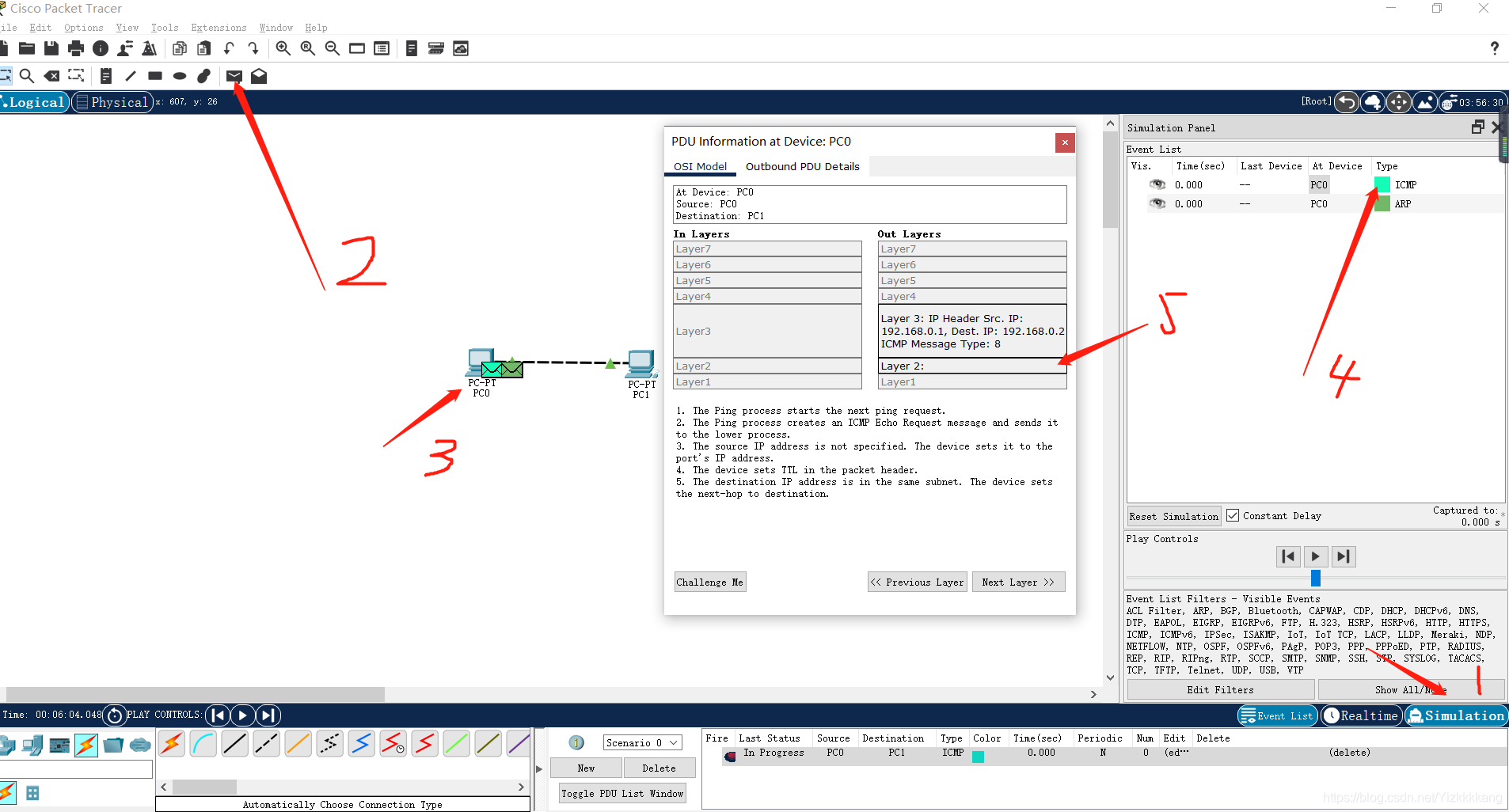Open the Options menu
The height and width of the screenshot is (812, 1509).
point(84,28)
